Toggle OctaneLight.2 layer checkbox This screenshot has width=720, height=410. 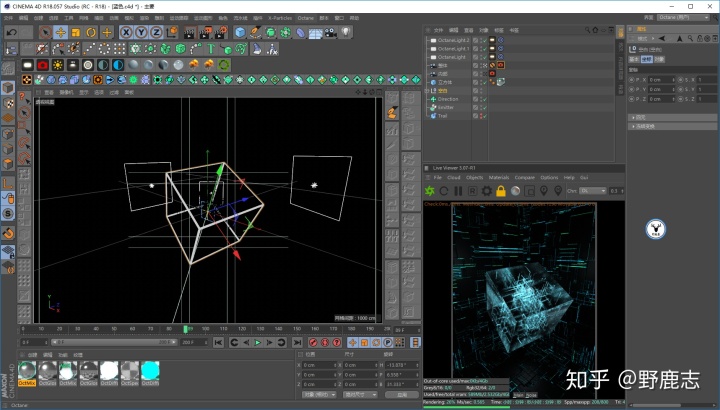click(x=475, y=40)
